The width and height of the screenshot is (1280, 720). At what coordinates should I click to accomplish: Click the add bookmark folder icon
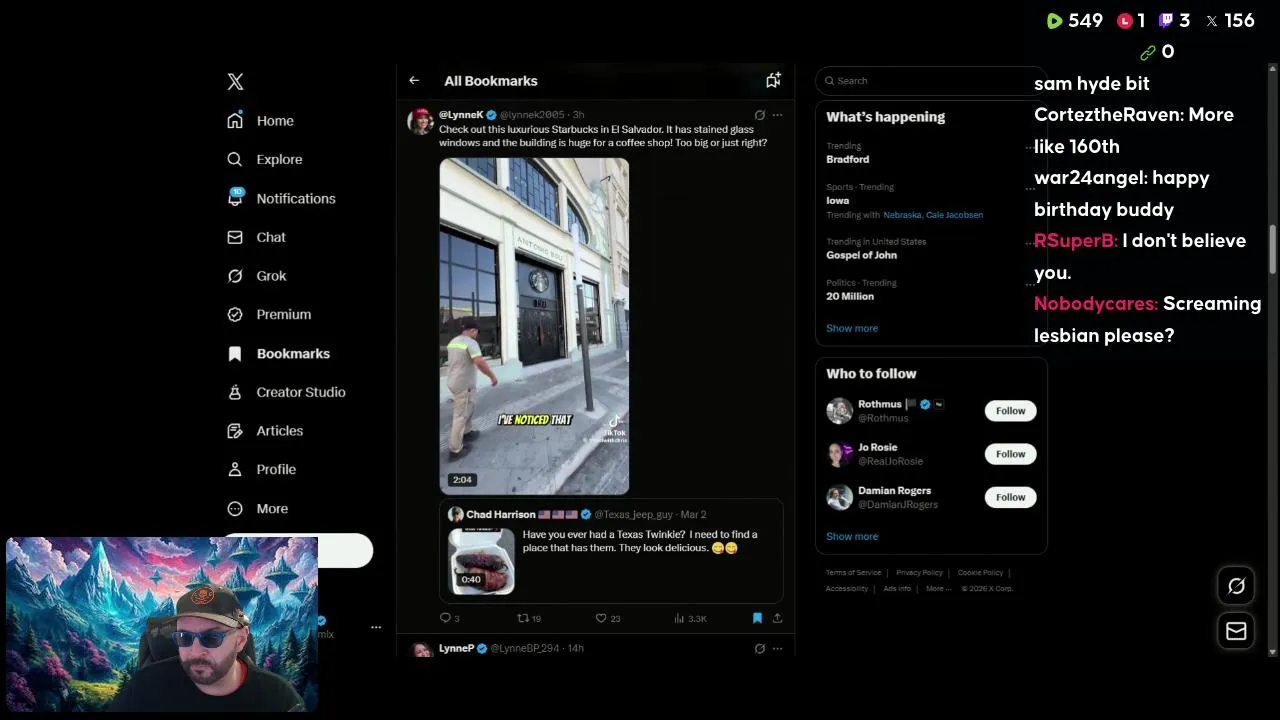tap(773, 80)
